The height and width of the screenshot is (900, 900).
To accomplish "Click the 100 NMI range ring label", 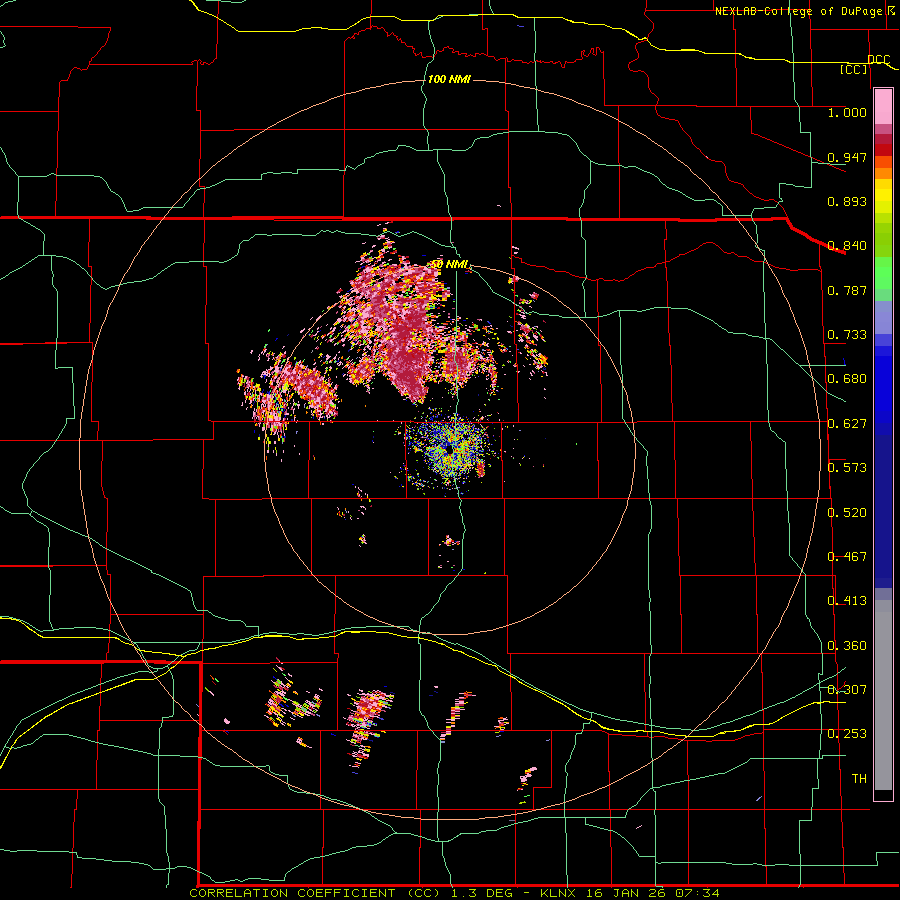I will [449, 79].
